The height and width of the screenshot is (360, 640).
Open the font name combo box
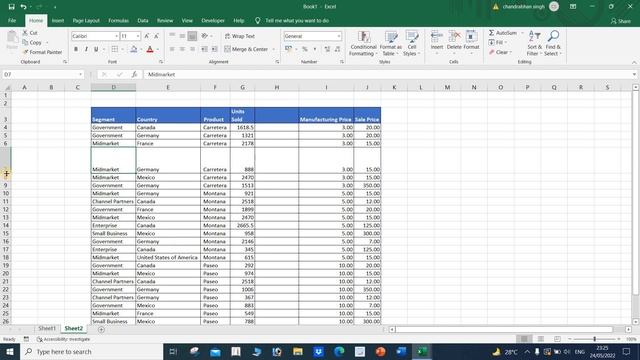click(x=95, y=36)
